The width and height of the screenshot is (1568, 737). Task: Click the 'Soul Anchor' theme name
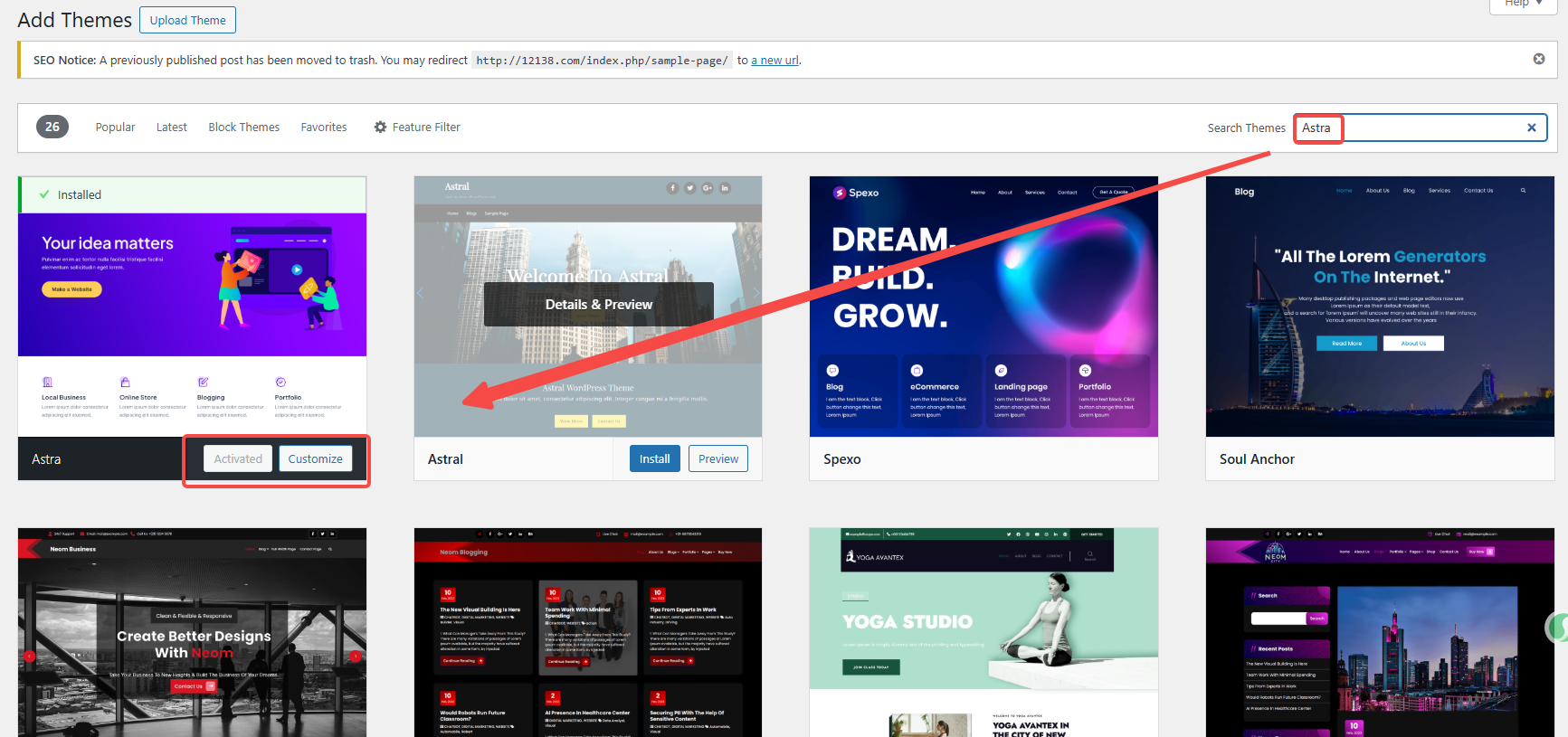1257,459
